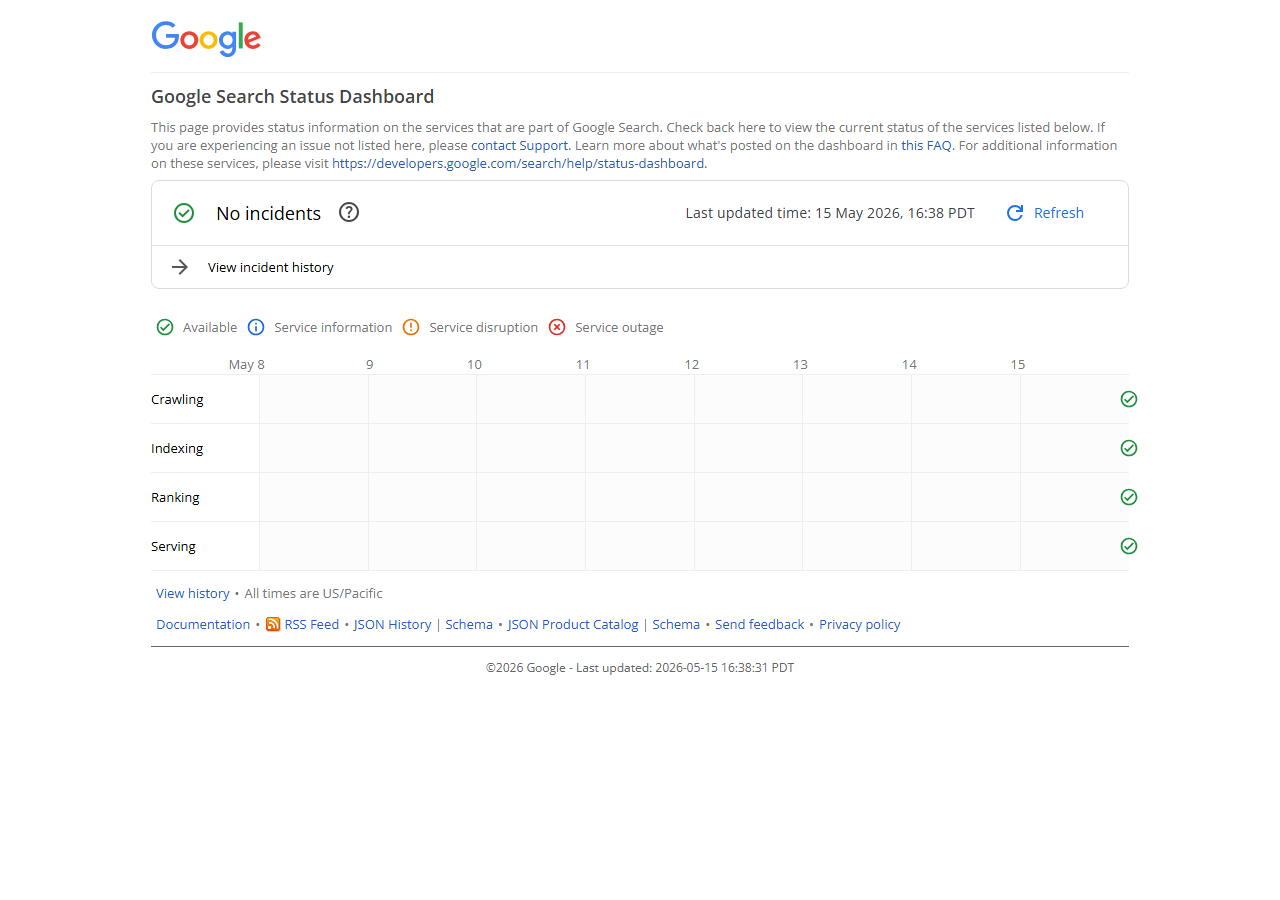Screen dimensions: 1280x900
Task: Open the contact Support link
Action: click(x=520, y=145)
